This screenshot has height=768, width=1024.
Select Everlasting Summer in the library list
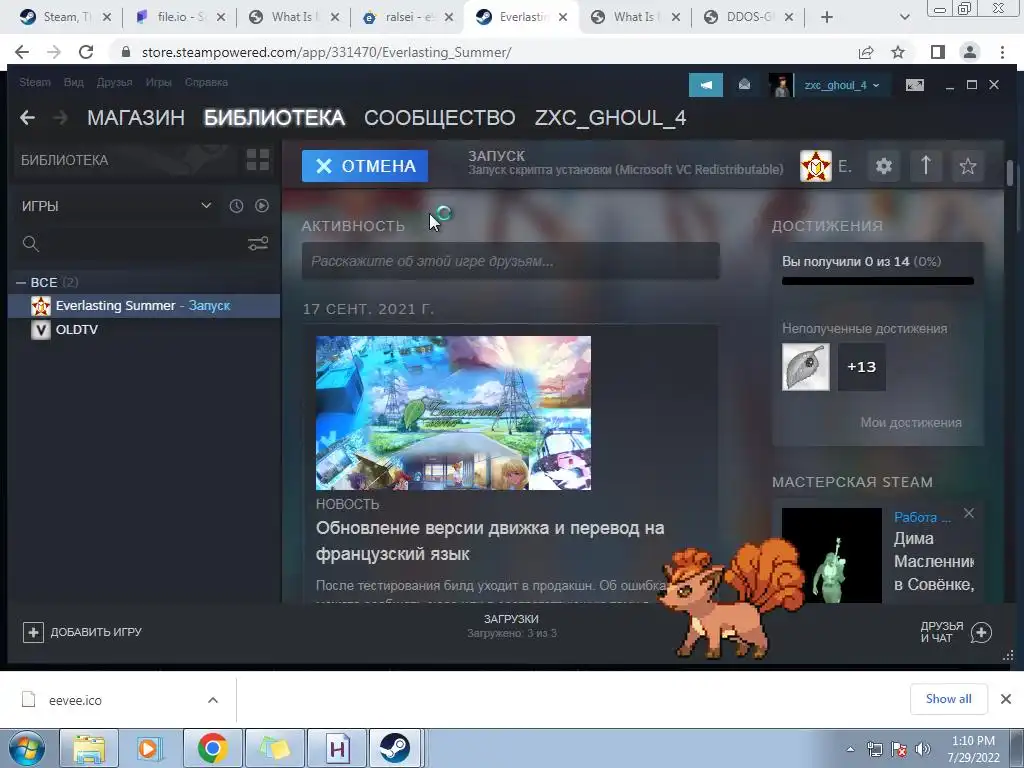pos(144,306)
